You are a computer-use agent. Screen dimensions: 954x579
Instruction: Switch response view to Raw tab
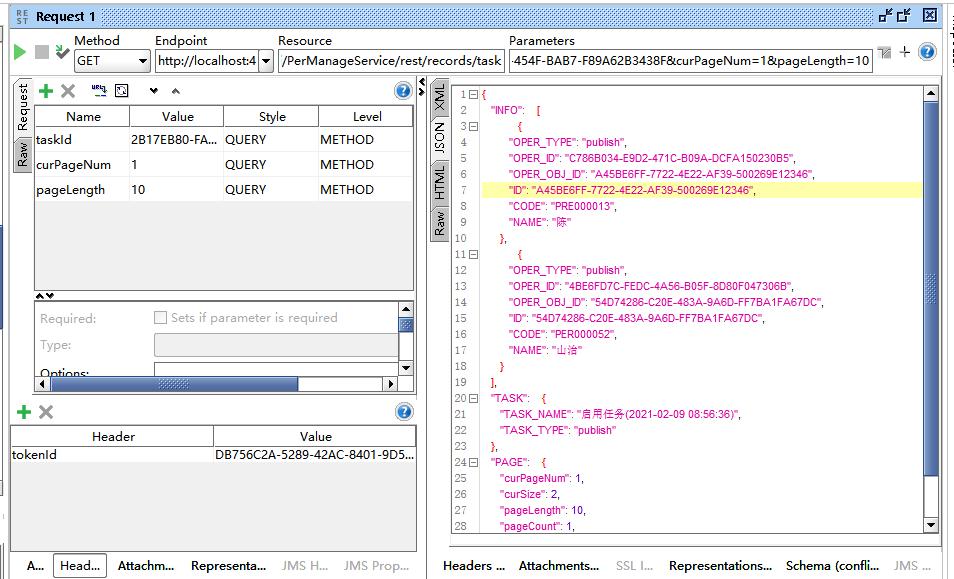(439, 223)
